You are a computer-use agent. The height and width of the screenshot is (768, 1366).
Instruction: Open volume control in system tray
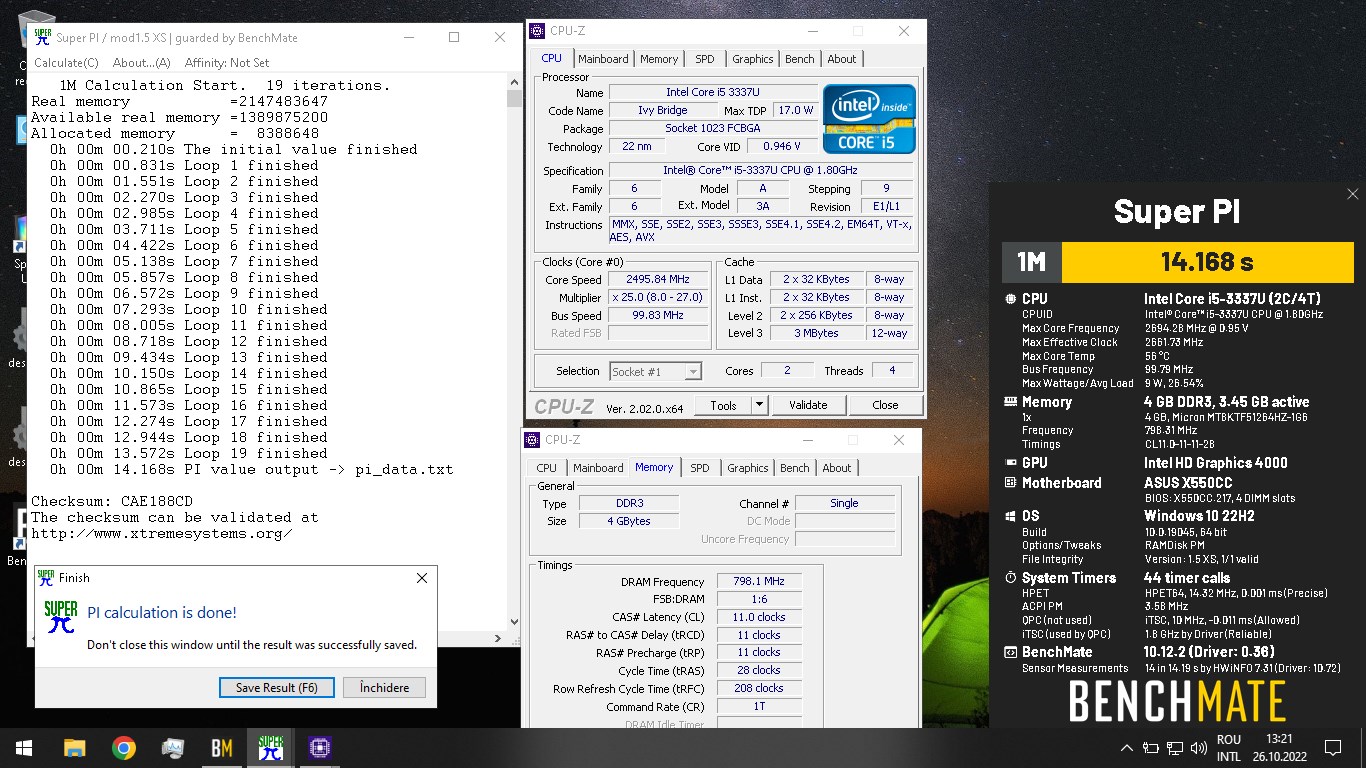coord(1199,748)
